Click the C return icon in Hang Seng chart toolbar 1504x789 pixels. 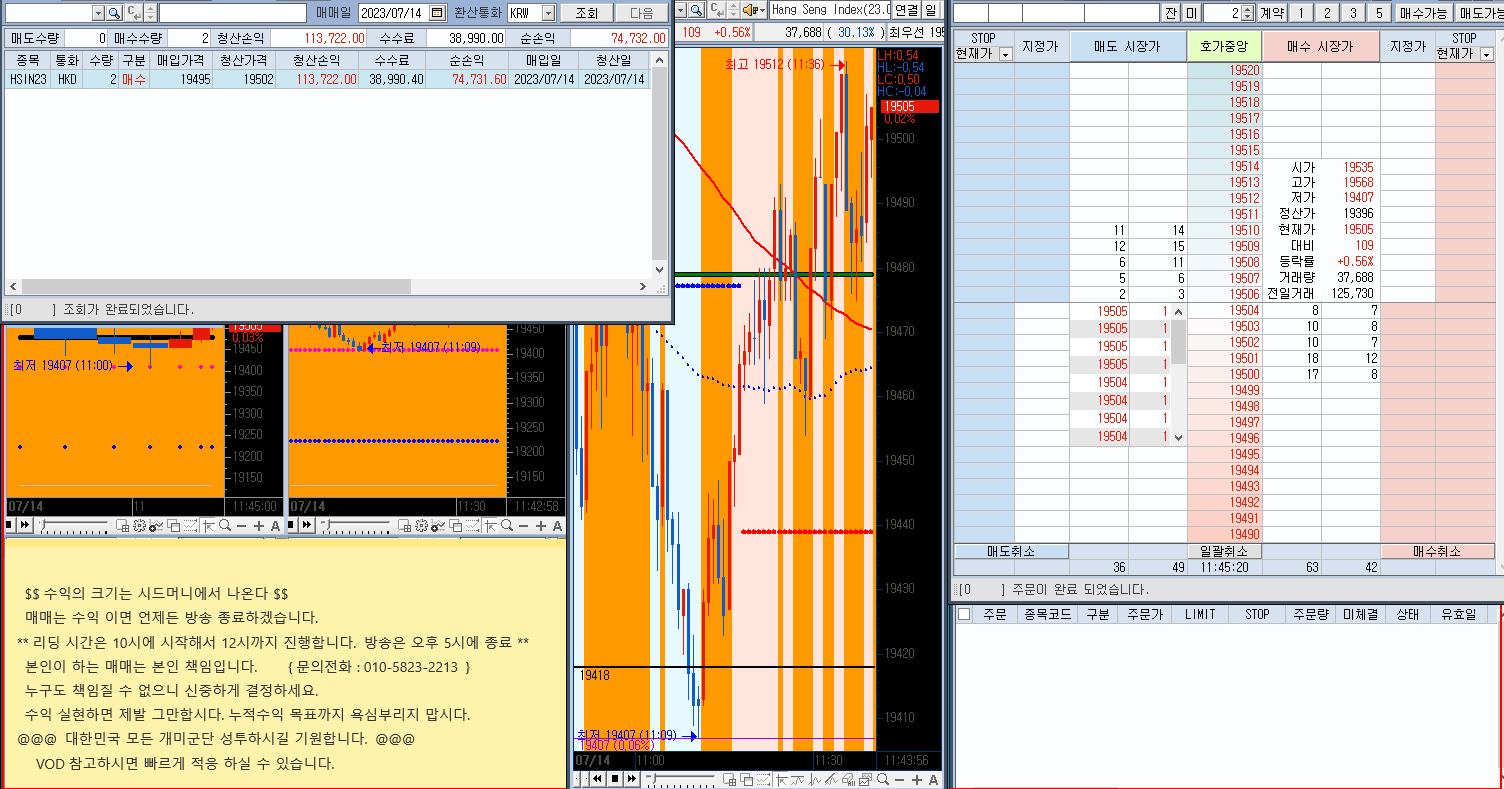717,11
